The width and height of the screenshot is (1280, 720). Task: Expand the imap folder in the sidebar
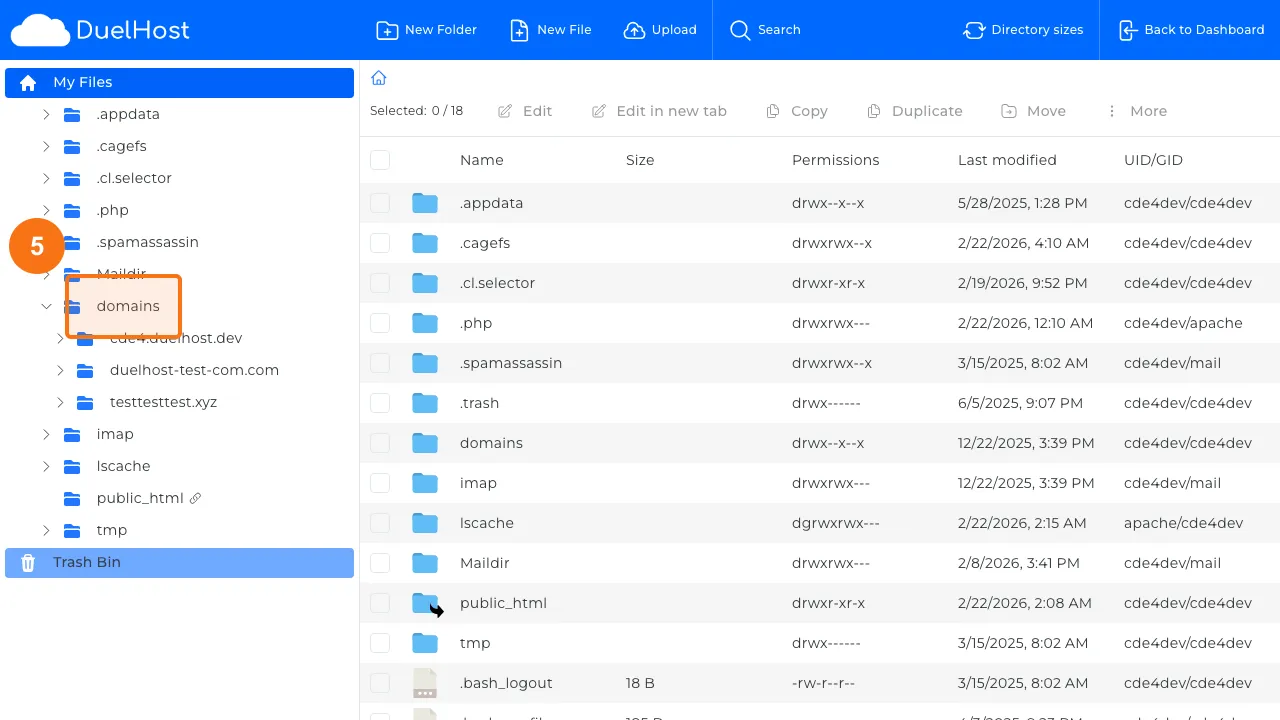(46, 434)
